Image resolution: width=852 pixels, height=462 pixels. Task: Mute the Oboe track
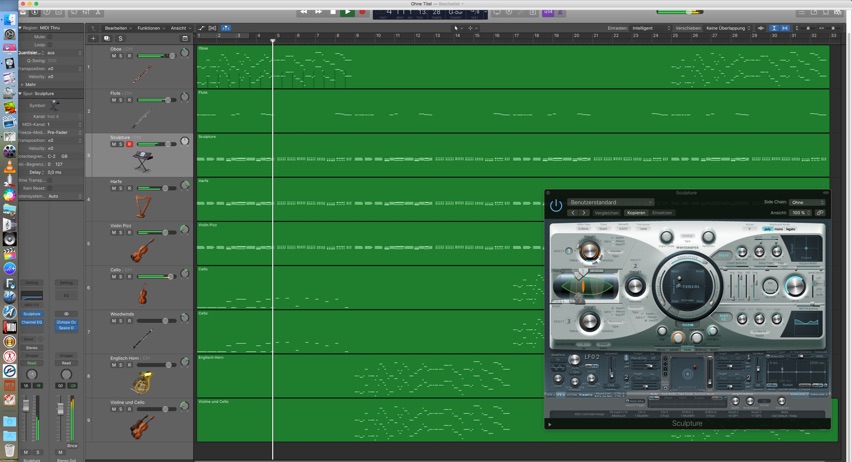114,56
